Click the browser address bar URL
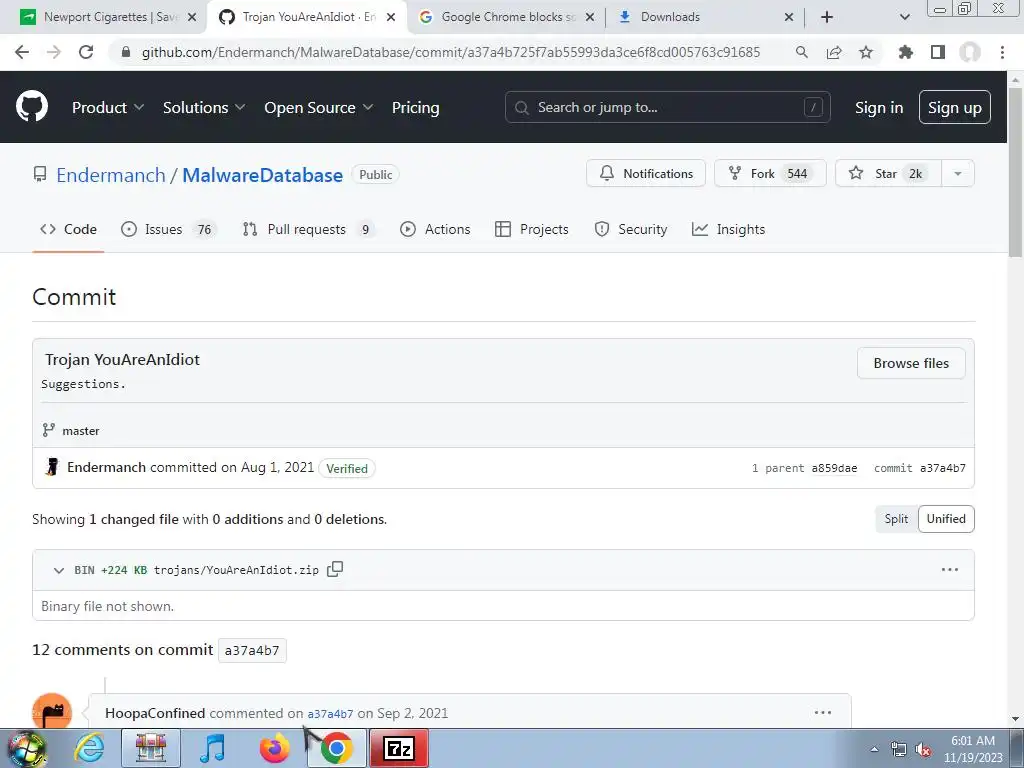Viewport: 1024px width, 768px height. (x=451, y=52)
